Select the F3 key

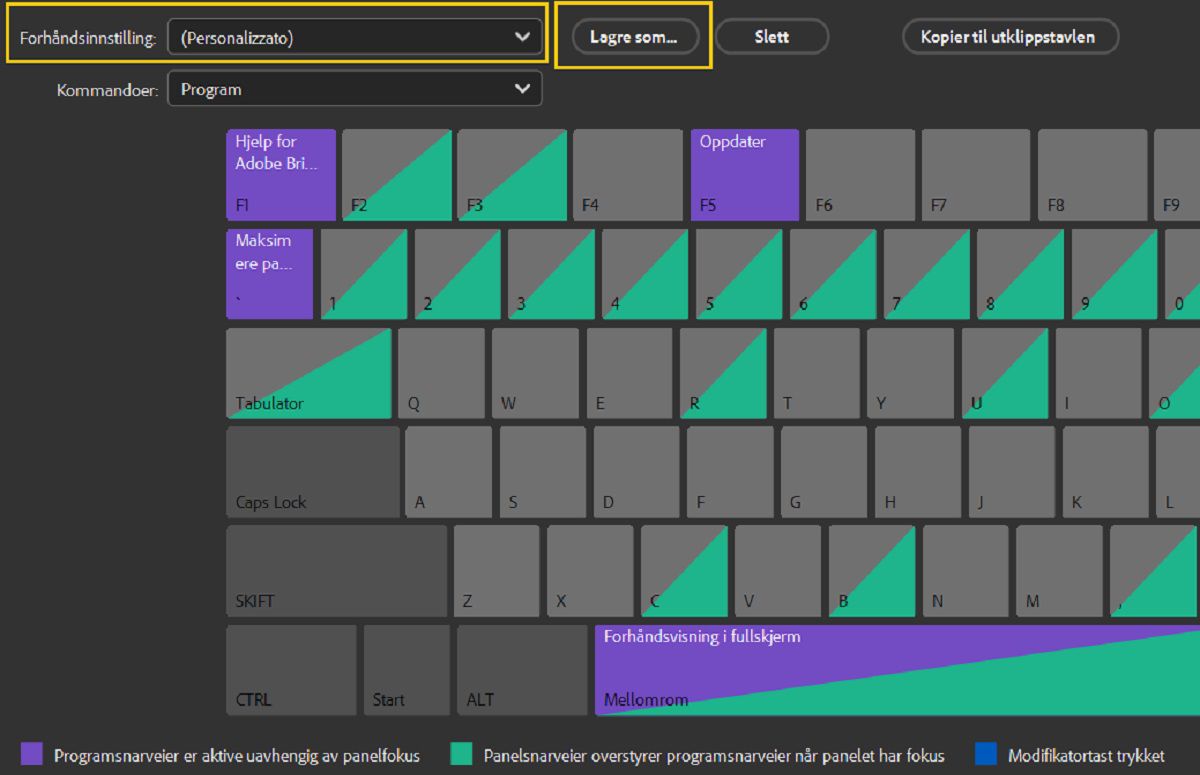coord(513,174)
